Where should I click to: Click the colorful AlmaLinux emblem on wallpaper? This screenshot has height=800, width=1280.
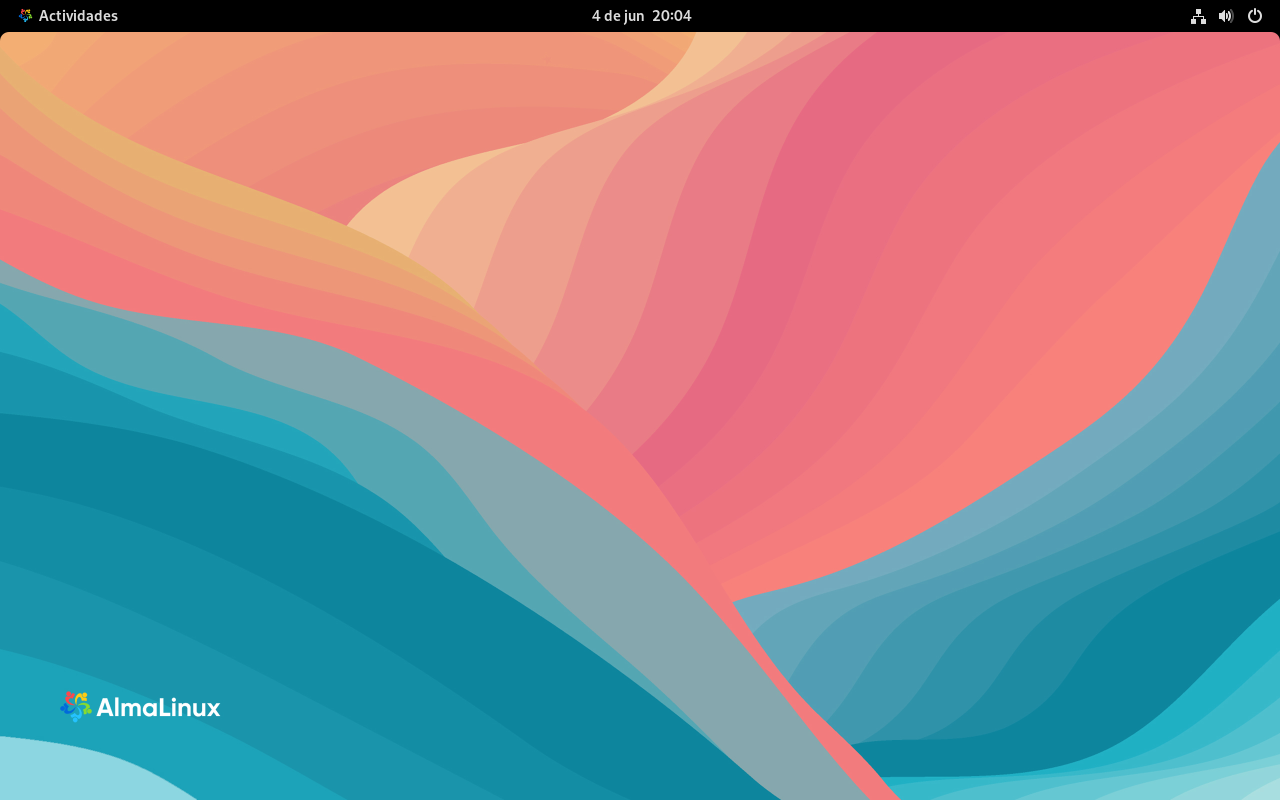pos(75,707)
